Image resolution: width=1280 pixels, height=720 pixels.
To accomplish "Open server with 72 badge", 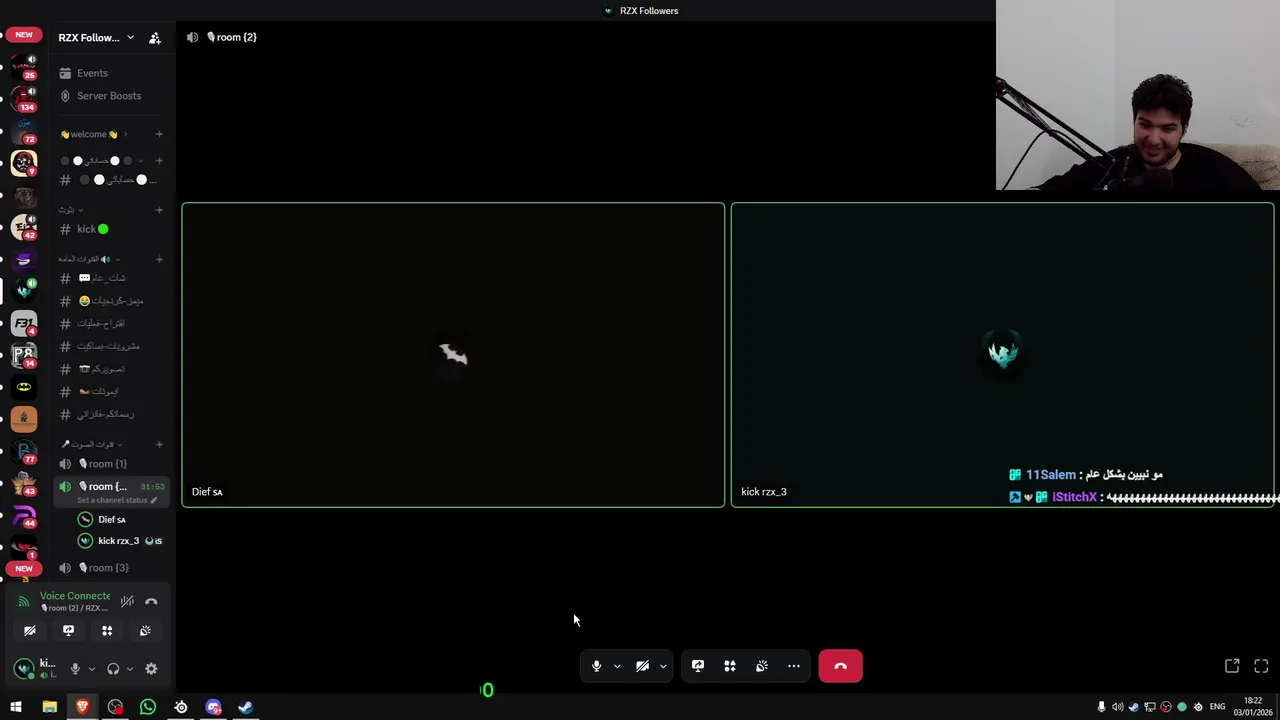I will click(x=24, y=130).
